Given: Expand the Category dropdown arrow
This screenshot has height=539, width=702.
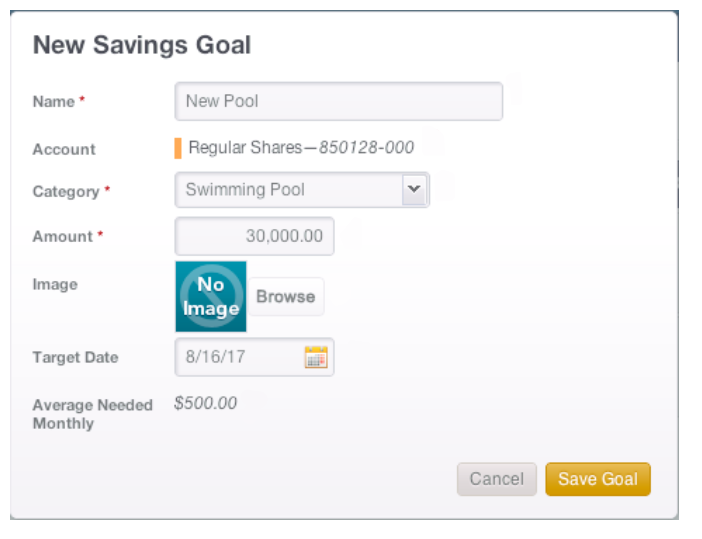Looking at the screenshot, I should click(414, 190).
